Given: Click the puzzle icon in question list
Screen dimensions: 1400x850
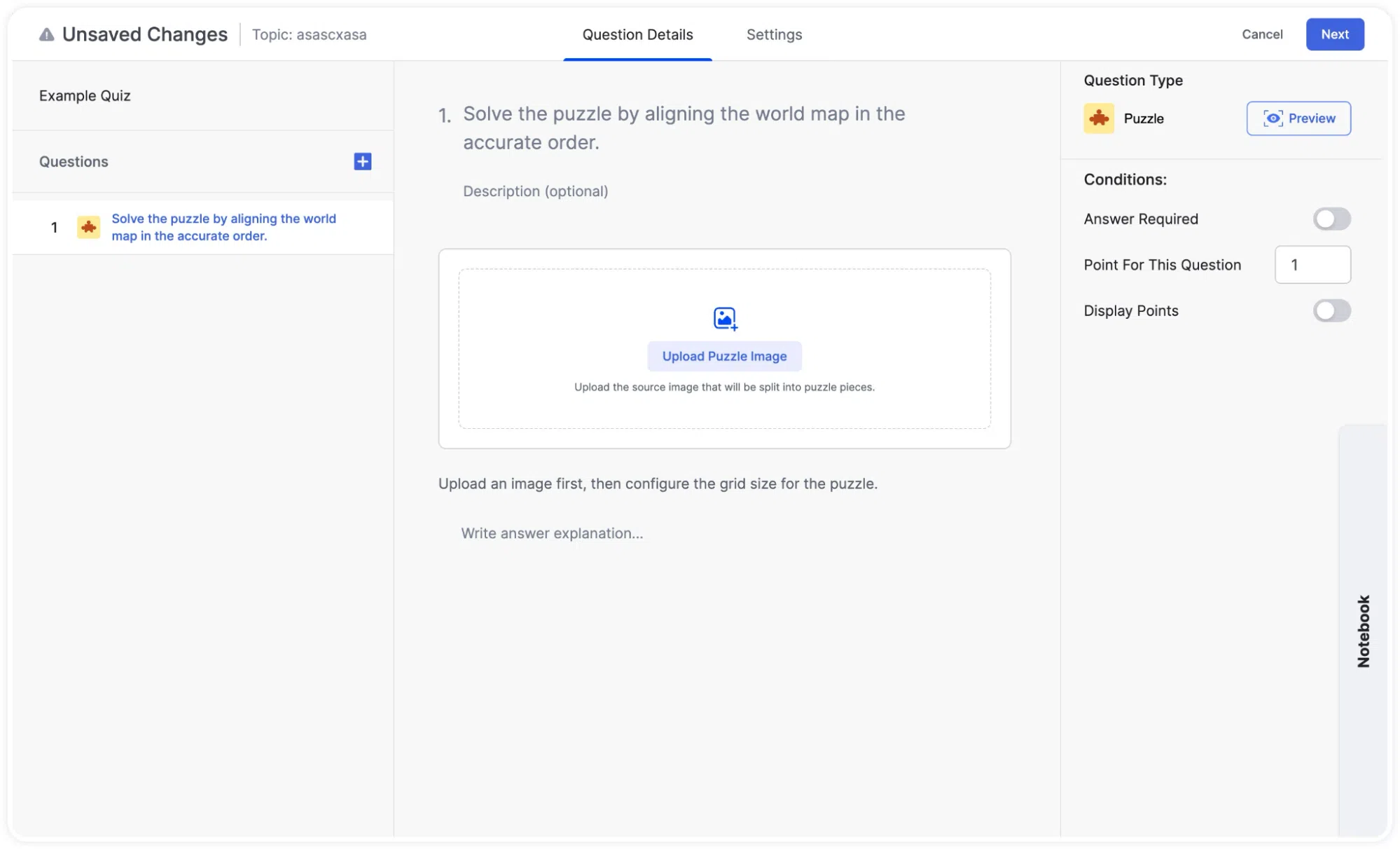Looking at the screenshot, I should point(88,227).
